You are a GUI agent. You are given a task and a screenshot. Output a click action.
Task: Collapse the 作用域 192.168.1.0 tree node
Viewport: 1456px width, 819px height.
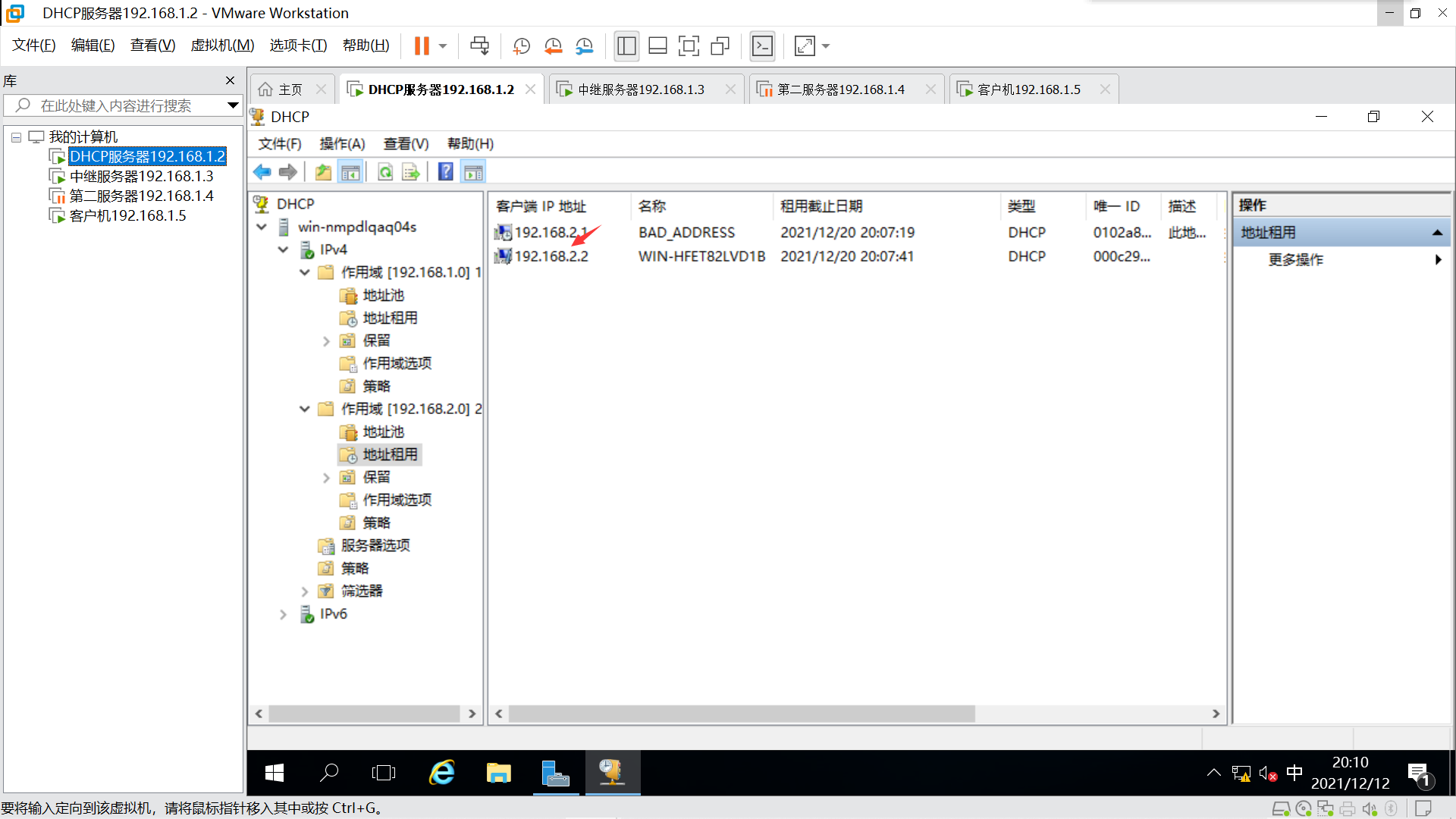point(305,272)
